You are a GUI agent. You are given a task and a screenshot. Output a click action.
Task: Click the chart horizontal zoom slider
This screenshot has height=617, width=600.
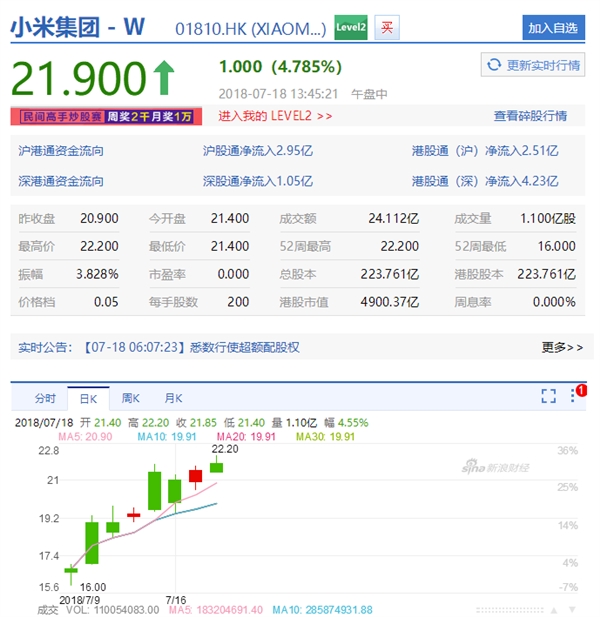[510, 610]
